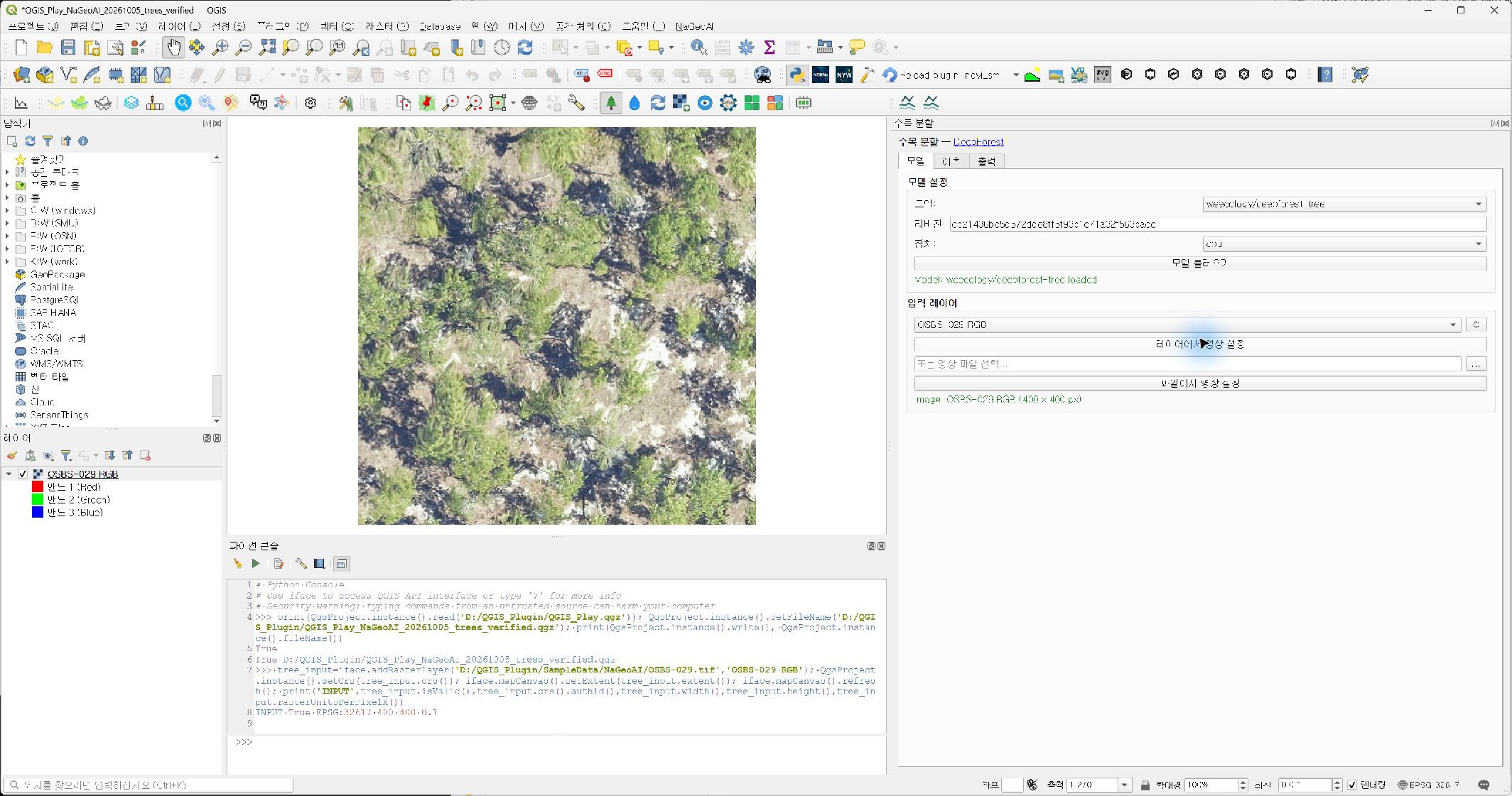Click the EPSG CRS indicator in status bar
The width and height of the screenshot is (1512, 796).
coord(1430,785)
